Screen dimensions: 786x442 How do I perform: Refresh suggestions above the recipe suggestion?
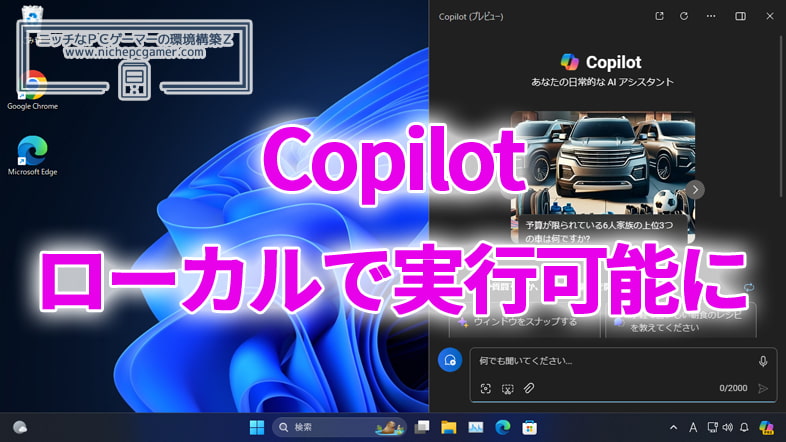(x=749, y=287)
